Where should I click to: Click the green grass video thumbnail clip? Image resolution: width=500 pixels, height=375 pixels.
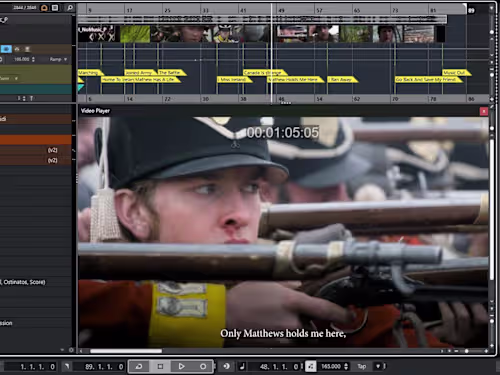135,34
